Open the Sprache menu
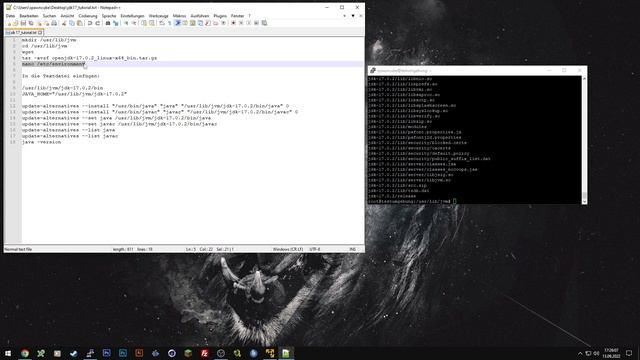The height and width of the screenshot is (360, 640). click(x=109, y=16)
